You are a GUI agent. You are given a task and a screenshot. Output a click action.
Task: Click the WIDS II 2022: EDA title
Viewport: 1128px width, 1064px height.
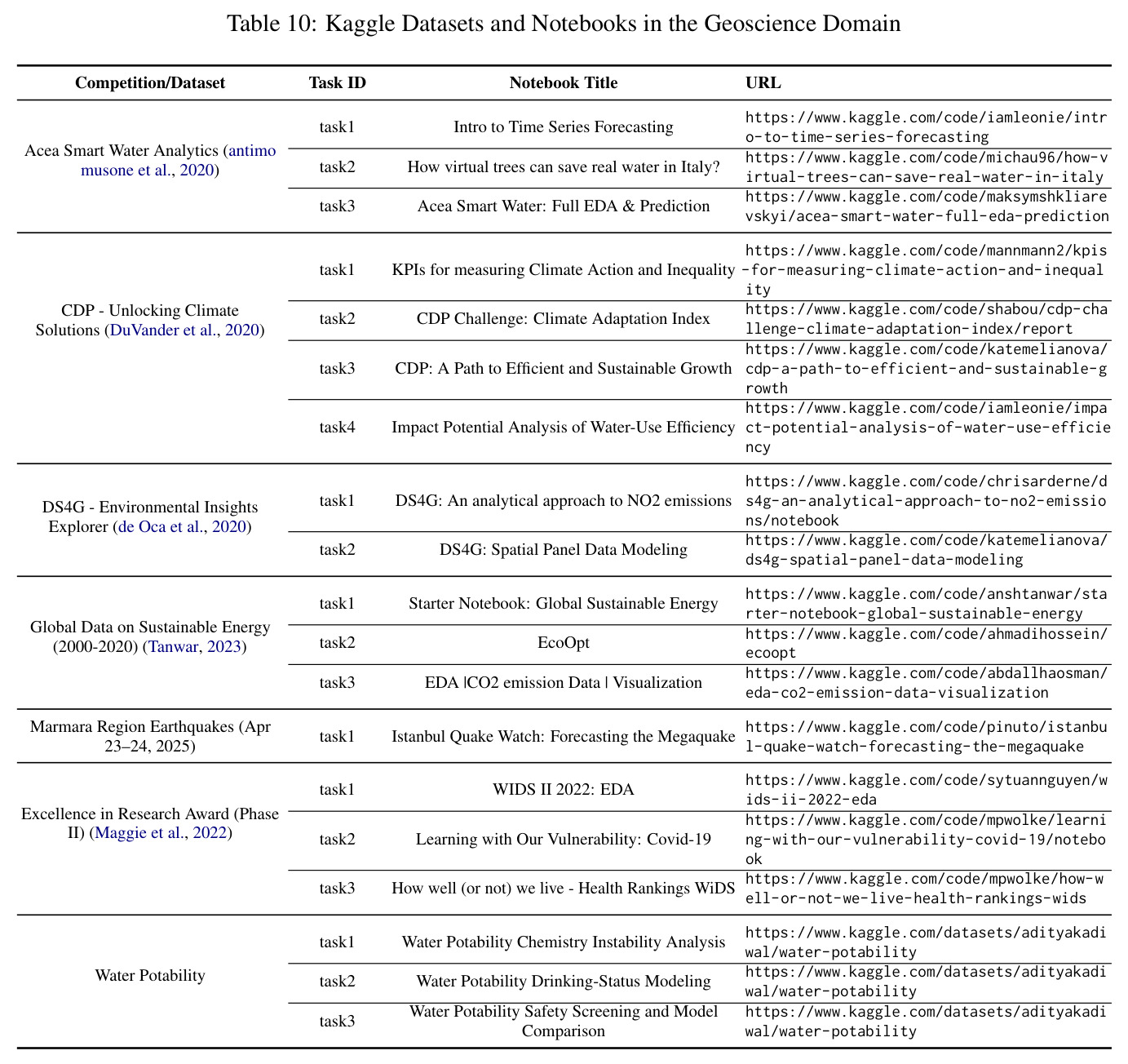(x=564, y=789)
